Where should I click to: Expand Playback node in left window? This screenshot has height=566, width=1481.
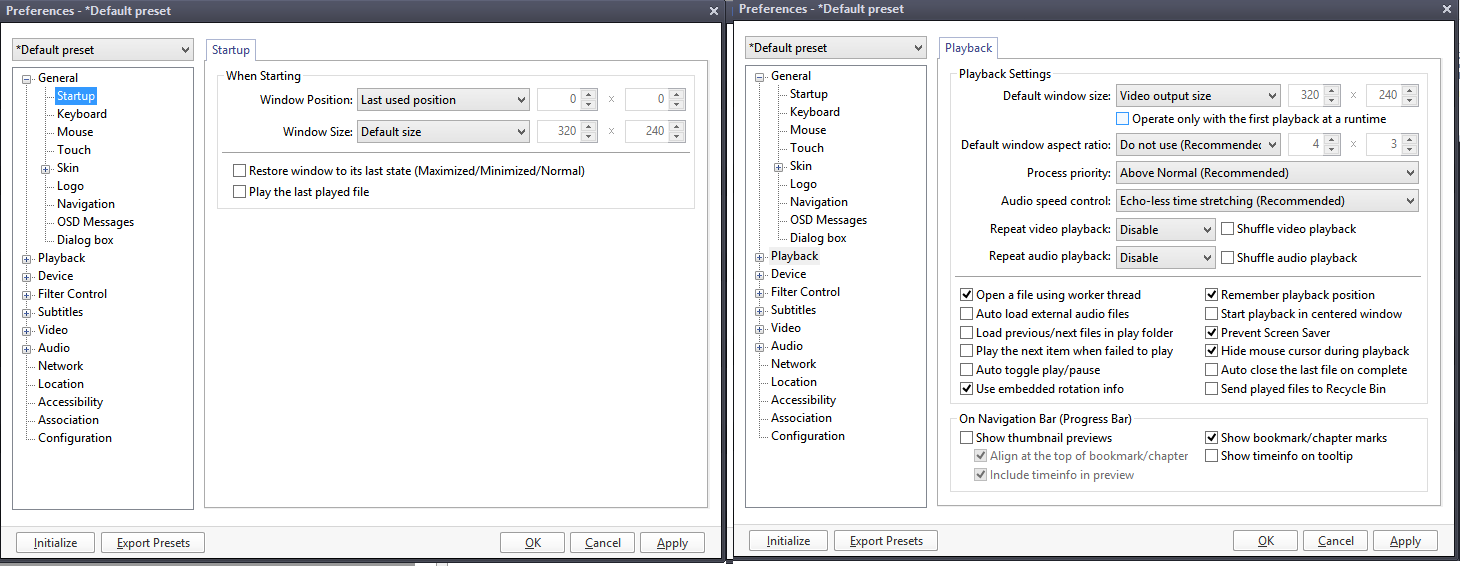[27, 258]
